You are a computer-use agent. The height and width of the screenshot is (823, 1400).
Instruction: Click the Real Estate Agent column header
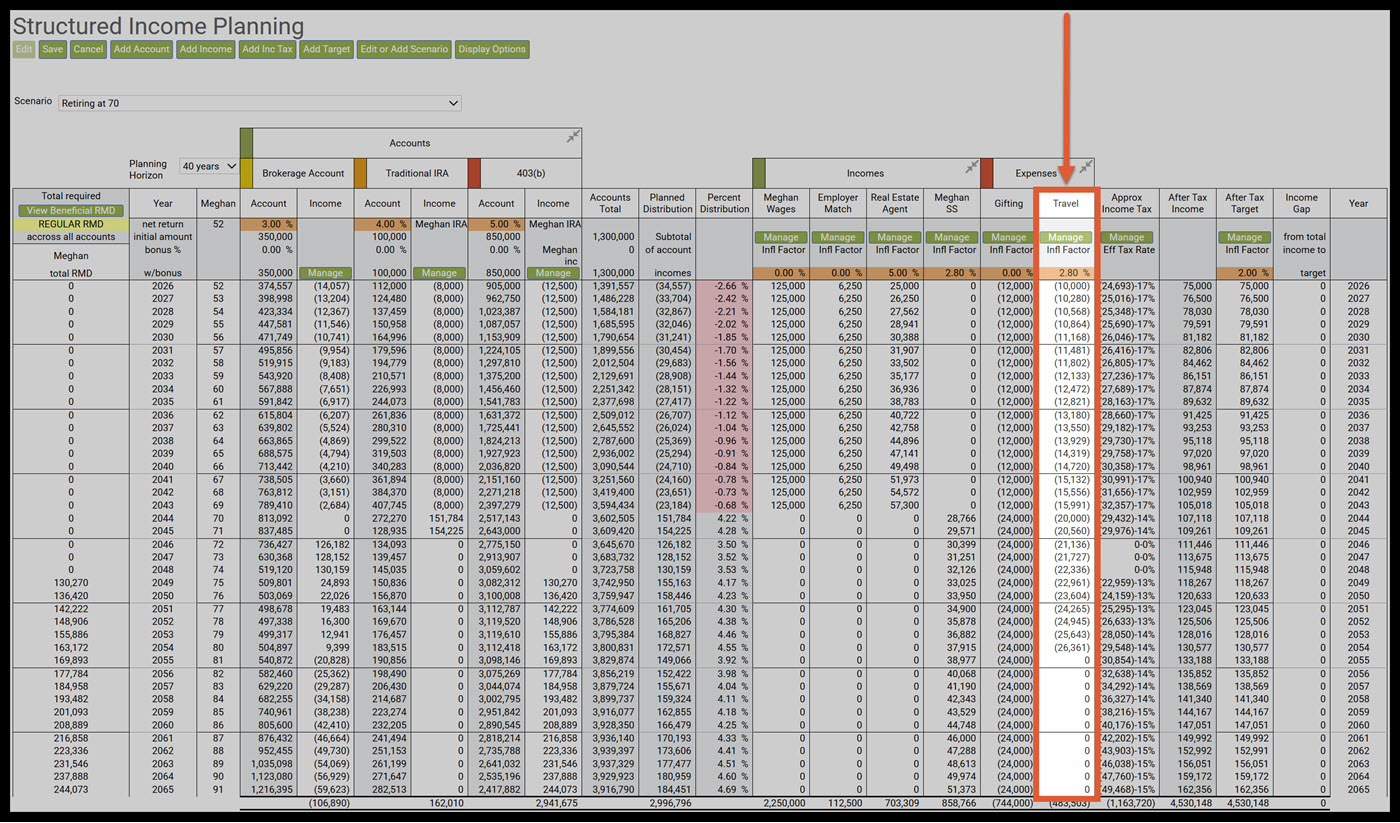pos(895,203)
